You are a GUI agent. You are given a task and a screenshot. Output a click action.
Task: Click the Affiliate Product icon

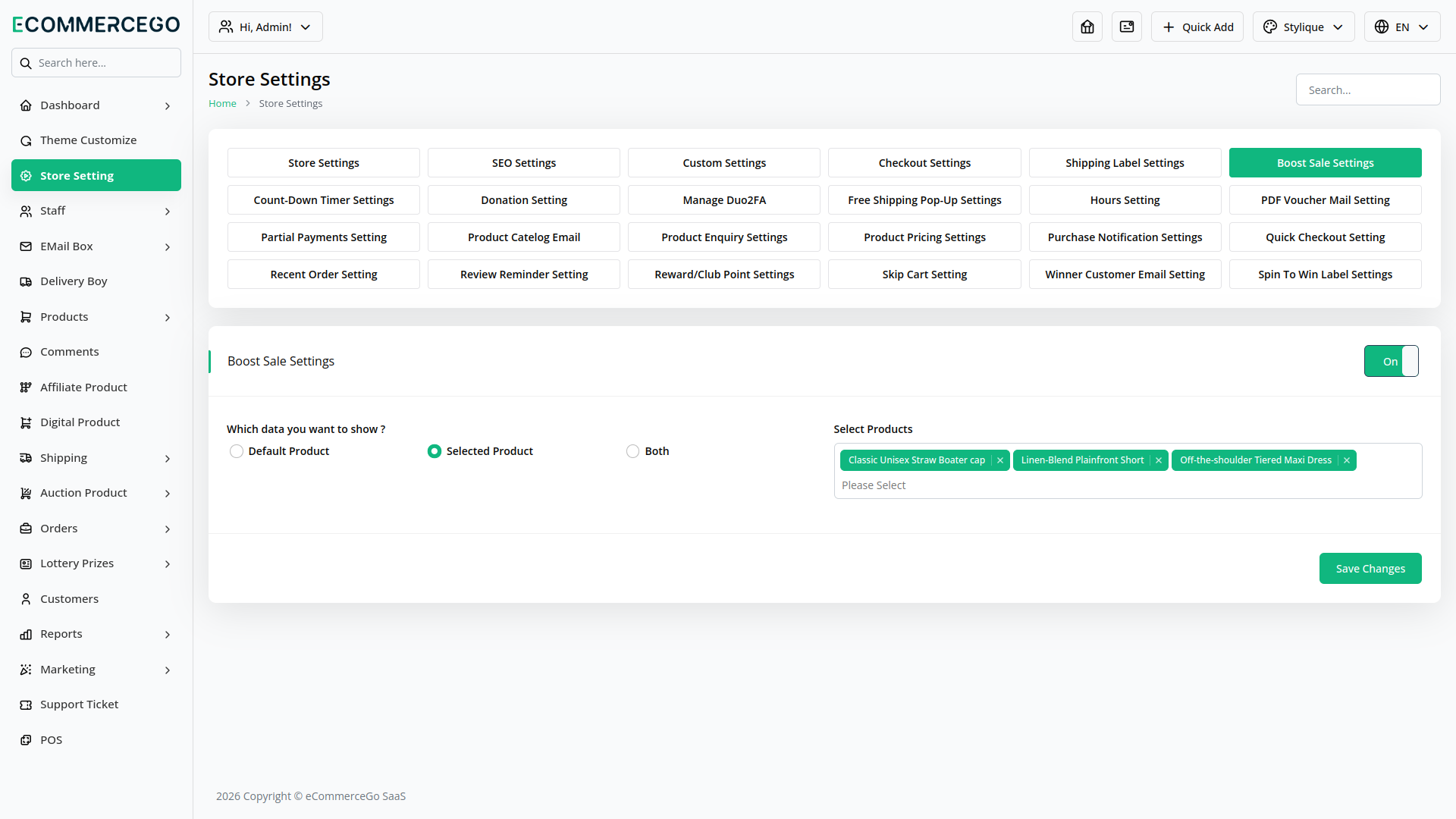pos(26,388)
